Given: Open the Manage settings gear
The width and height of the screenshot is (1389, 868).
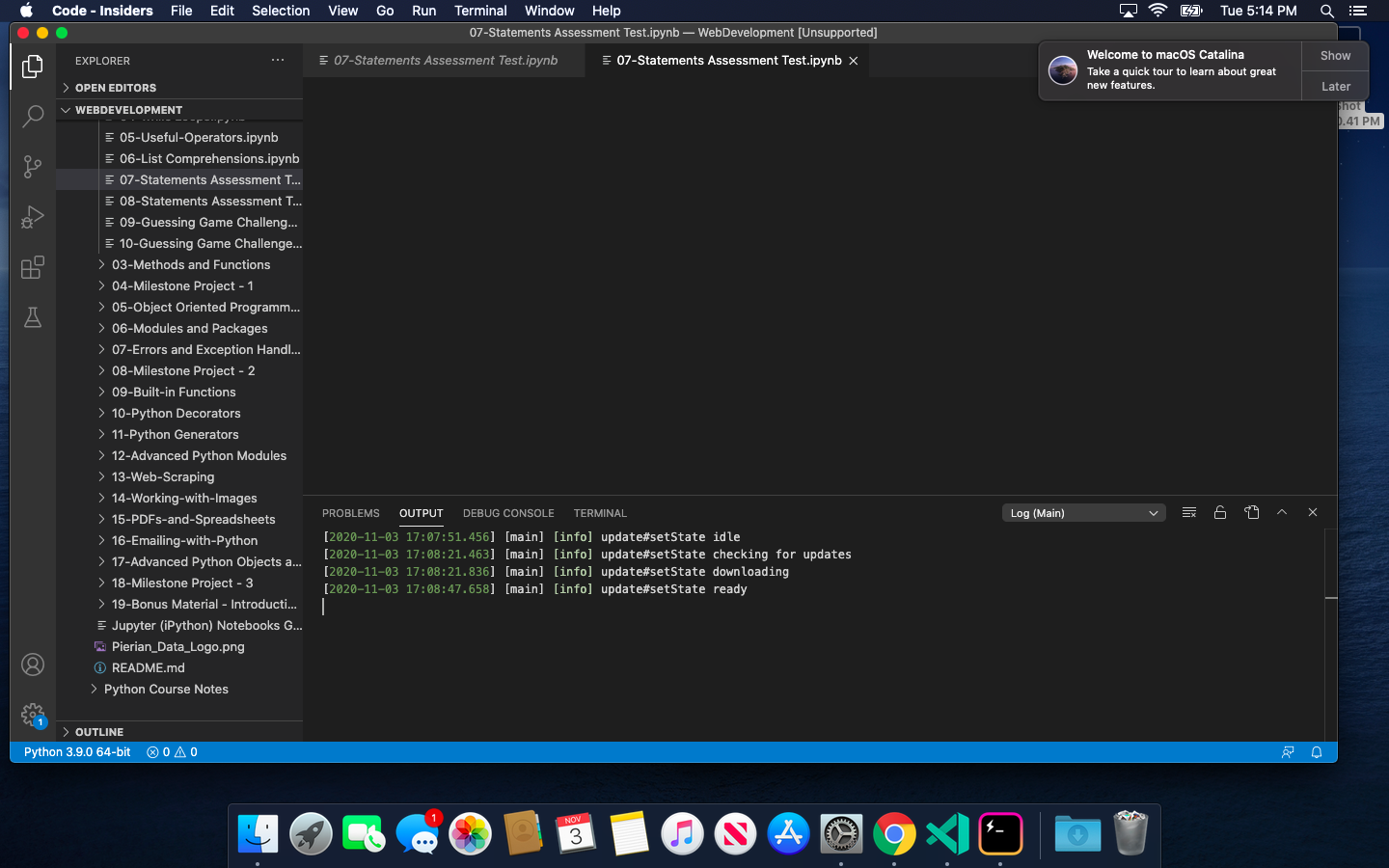Looking at the screenshot, I should [34, 715].
